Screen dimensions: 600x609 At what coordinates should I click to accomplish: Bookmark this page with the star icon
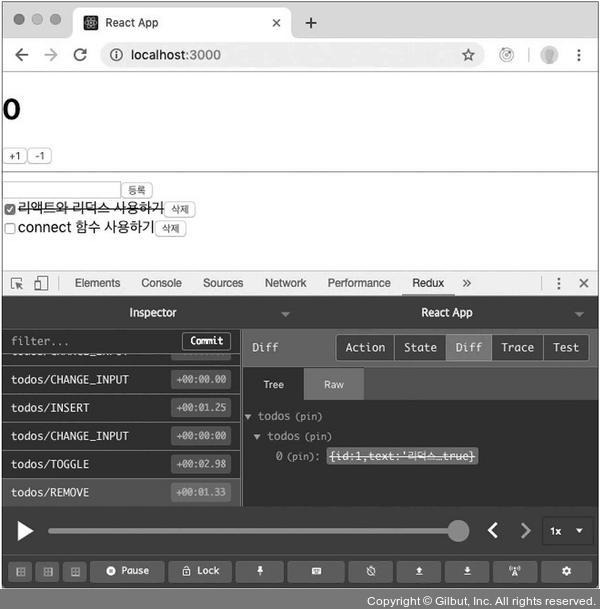468,55
